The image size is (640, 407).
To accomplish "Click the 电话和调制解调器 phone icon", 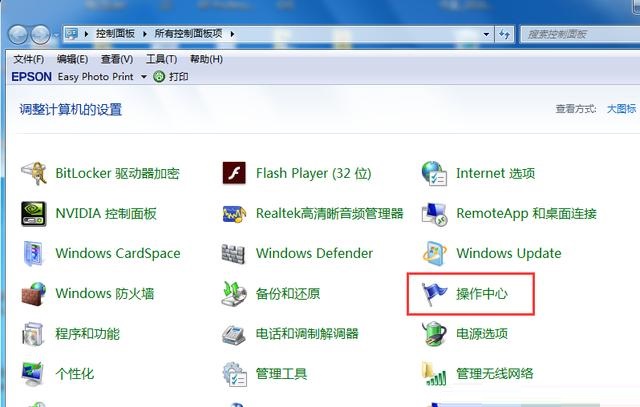I will click(234, 334).
